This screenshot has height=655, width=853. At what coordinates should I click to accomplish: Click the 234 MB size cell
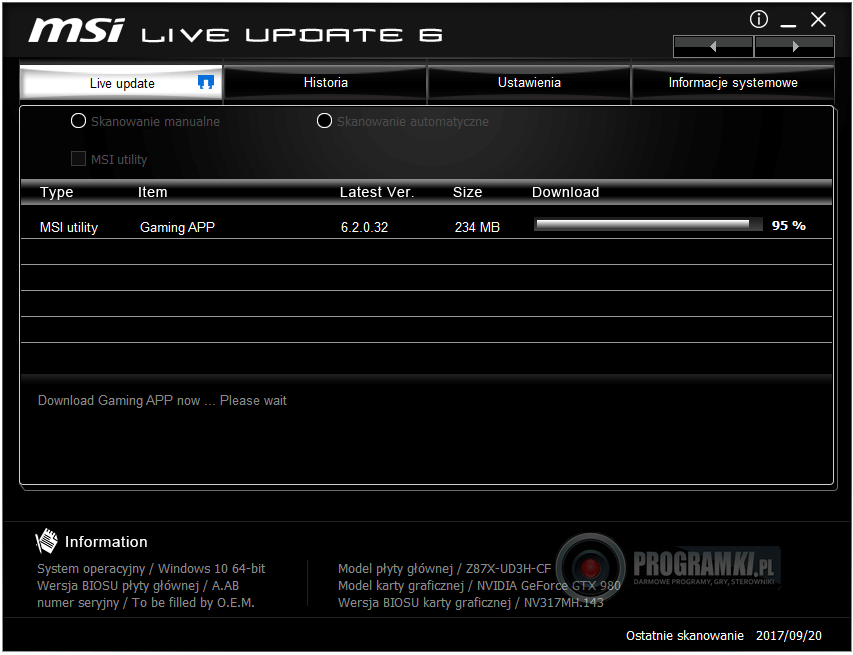click(477, 227)
